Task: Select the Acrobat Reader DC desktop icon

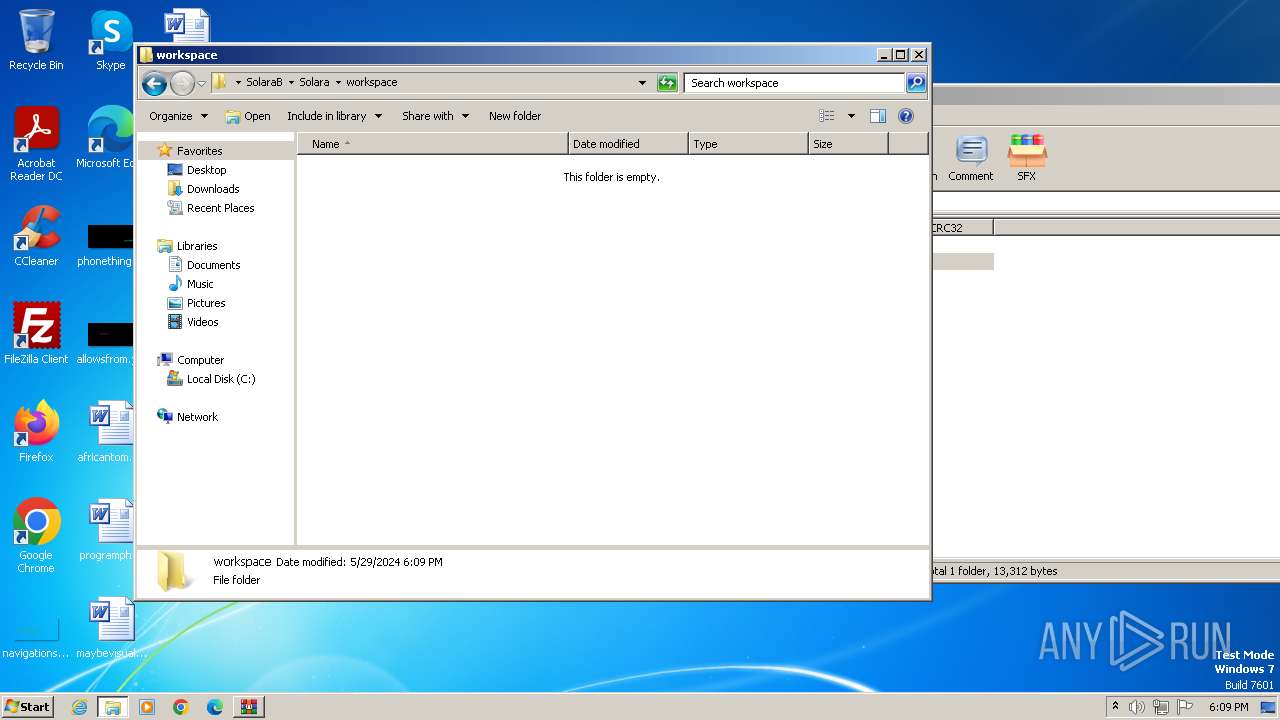Action: 36,144
